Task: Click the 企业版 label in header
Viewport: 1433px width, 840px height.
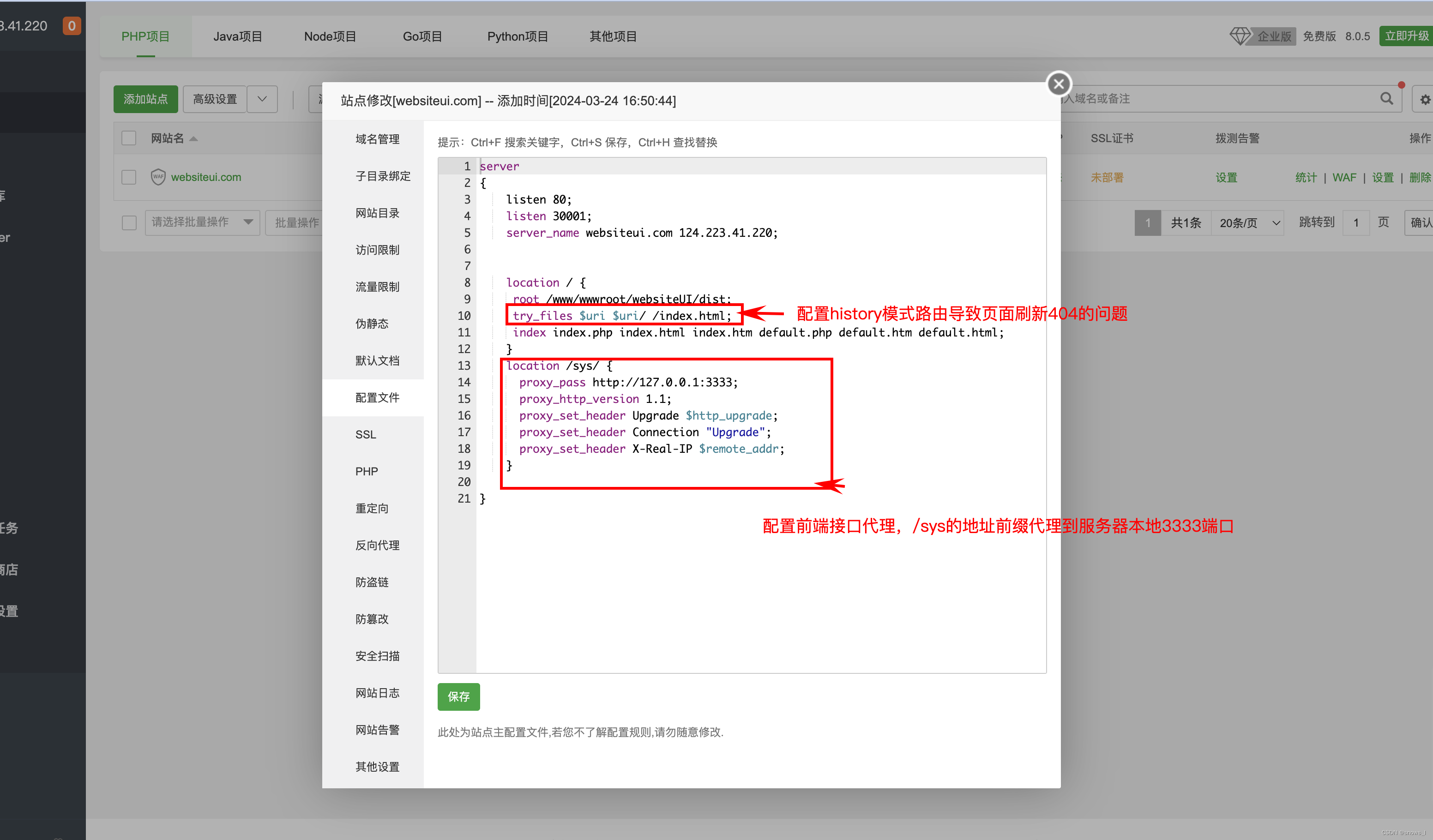Action: tap(1274, 36)
